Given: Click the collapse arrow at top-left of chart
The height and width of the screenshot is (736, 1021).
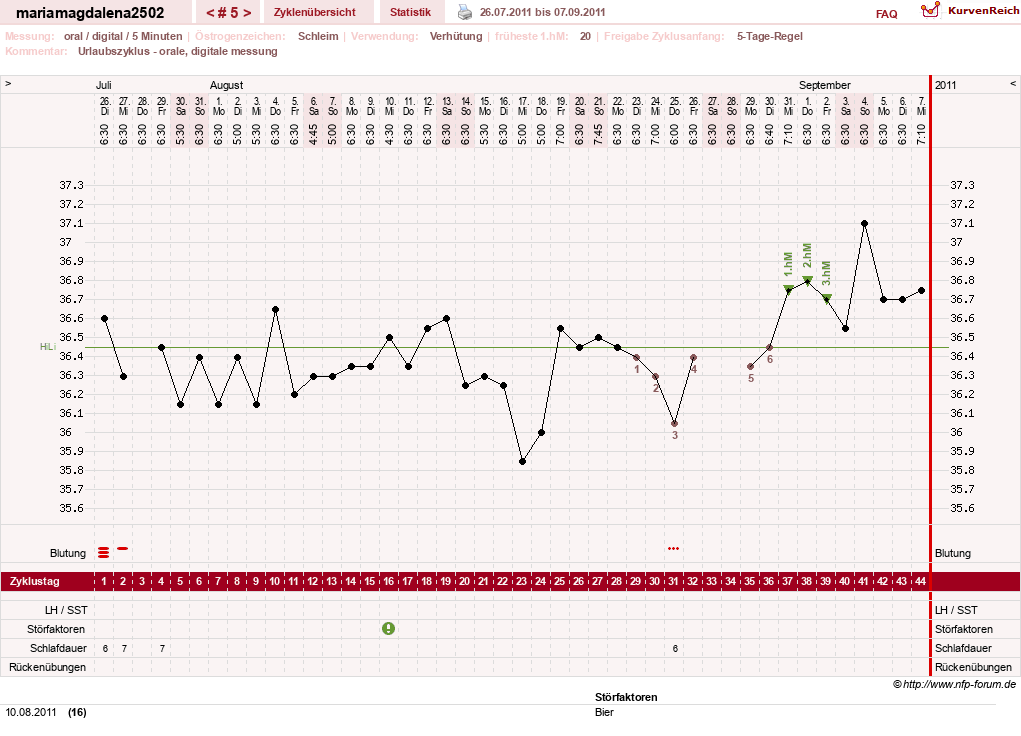Looking at the screenshot, I should 8,83.
